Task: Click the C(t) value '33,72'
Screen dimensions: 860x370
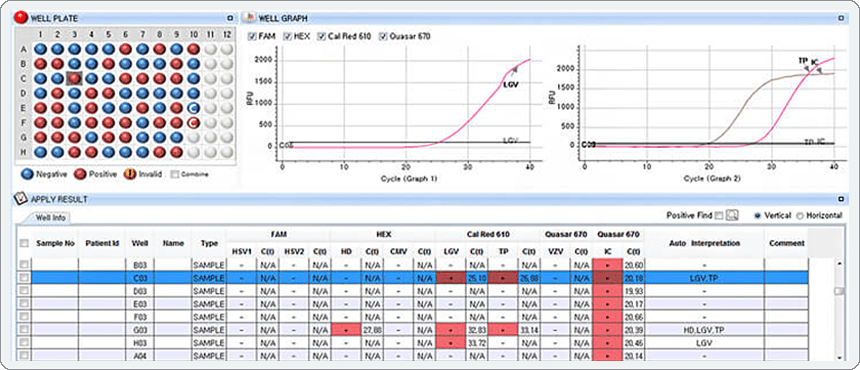Action: 476,343
